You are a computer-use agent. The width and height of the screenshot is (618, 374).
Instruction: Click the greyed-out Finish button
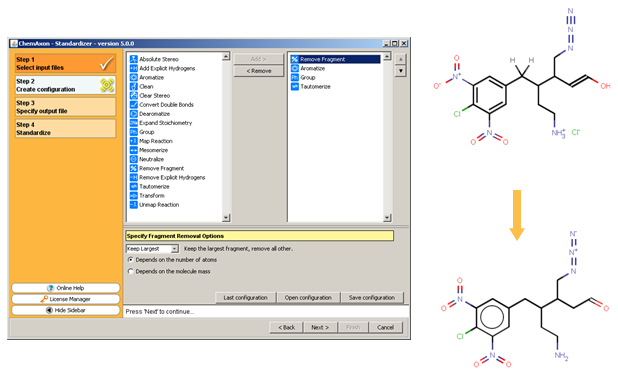[353, 327]
